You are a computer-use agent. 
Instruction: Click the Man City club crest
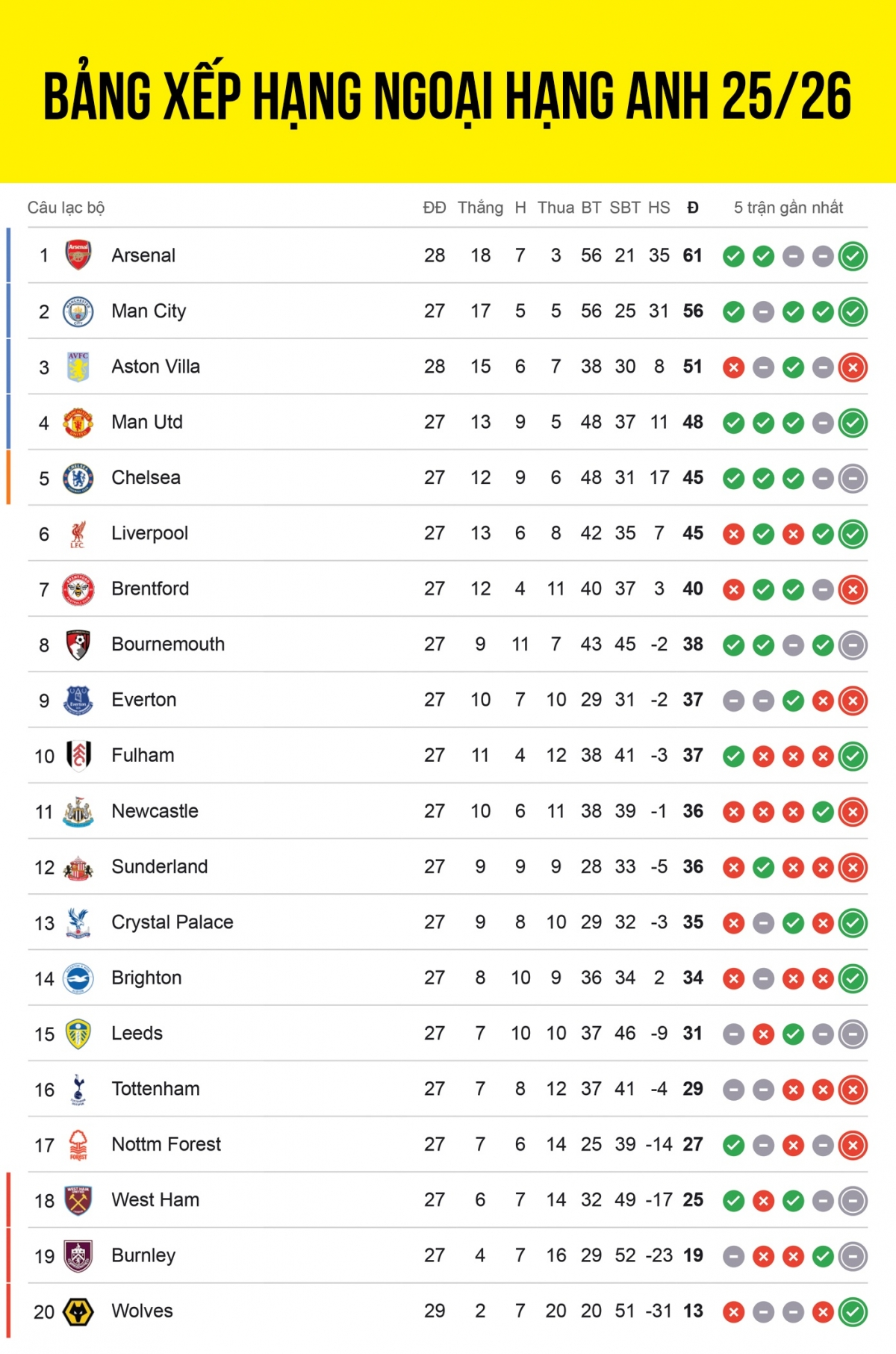tap(78, 311)
